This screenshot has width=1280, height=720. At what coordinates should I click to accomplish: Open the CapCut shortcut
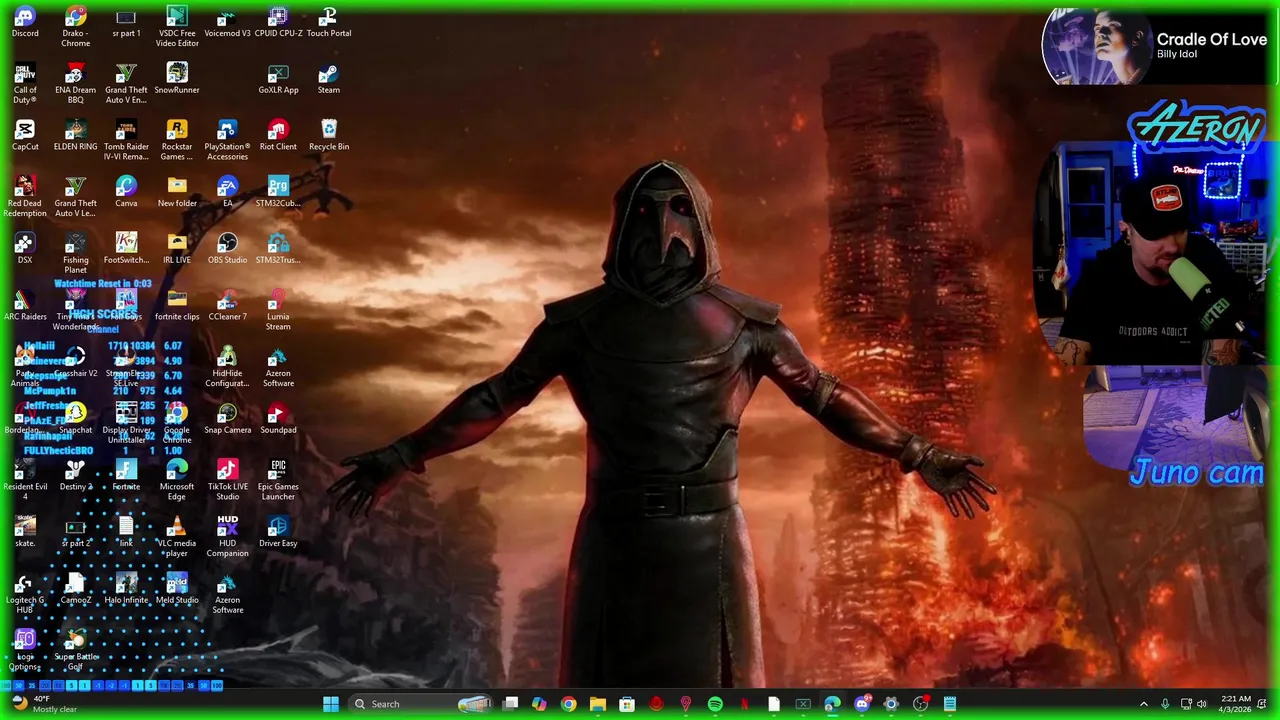point(25,136)
